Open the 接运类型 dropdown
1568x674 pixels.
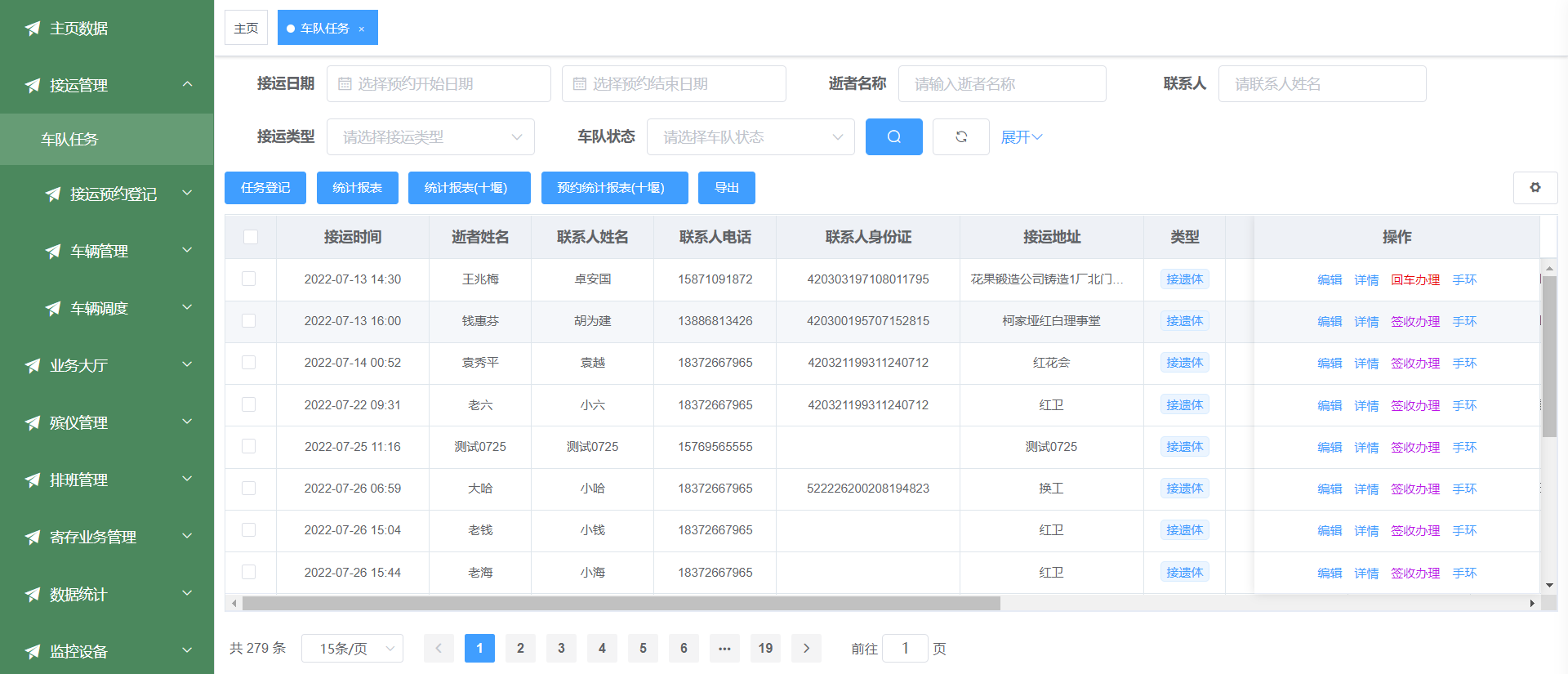pos(430,136)
